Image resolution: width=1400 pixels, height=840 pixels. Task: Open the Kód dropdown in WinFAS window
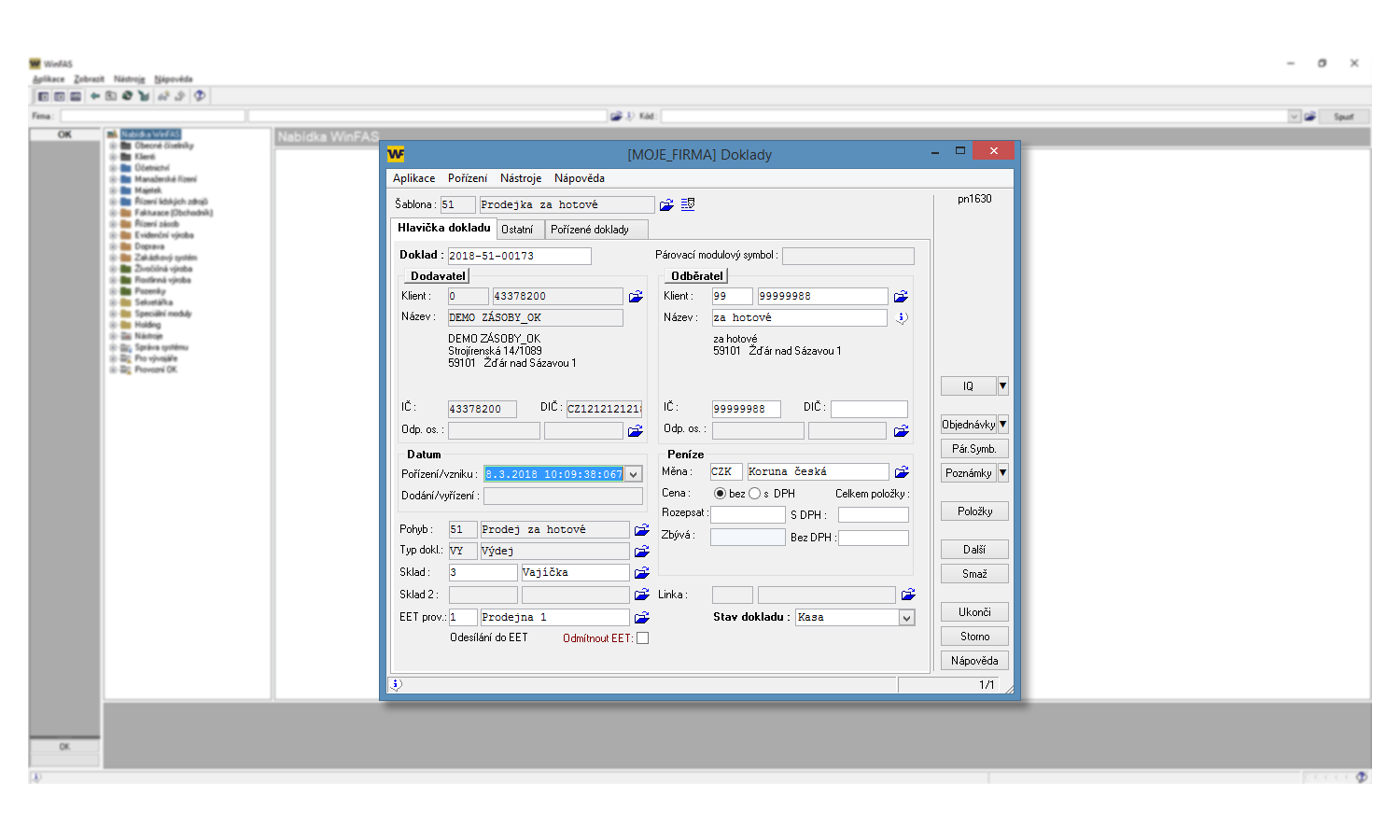1295,117
